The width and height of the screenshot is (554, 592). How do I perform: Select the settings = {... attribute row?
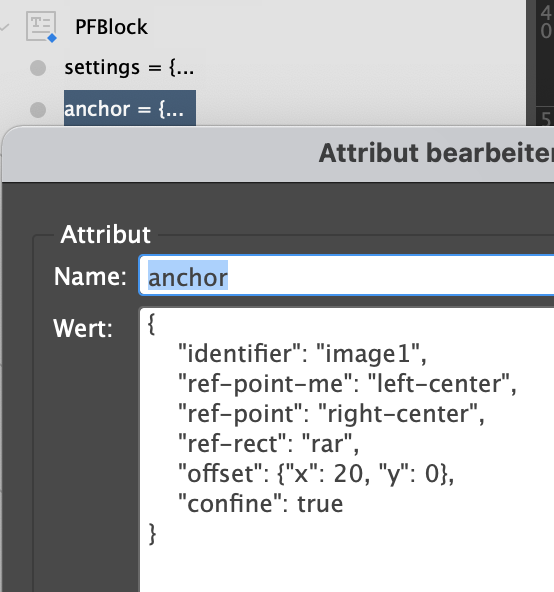[129, 68]
